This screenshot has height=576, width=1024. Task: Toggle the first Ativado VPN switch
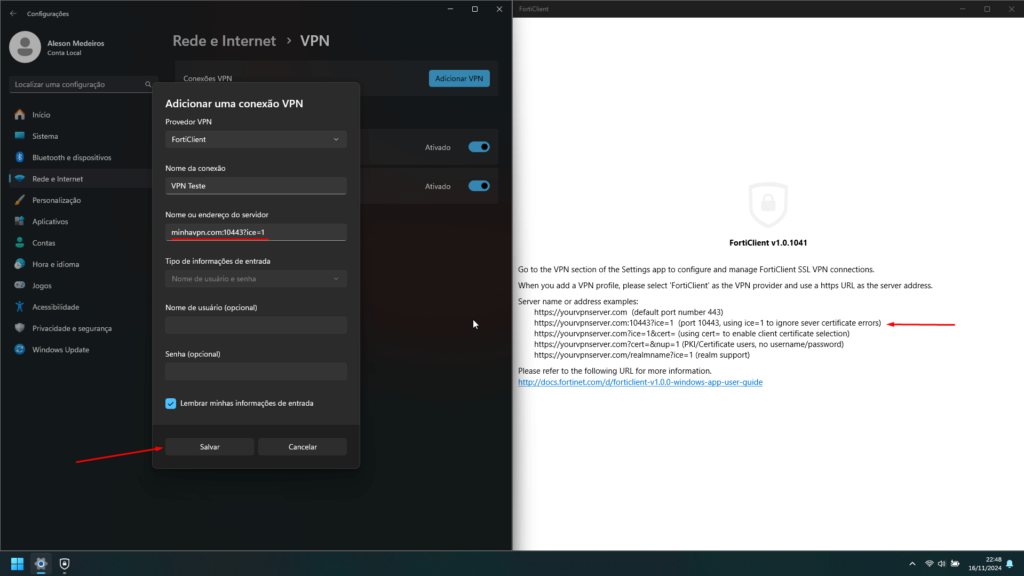(479, 147)
